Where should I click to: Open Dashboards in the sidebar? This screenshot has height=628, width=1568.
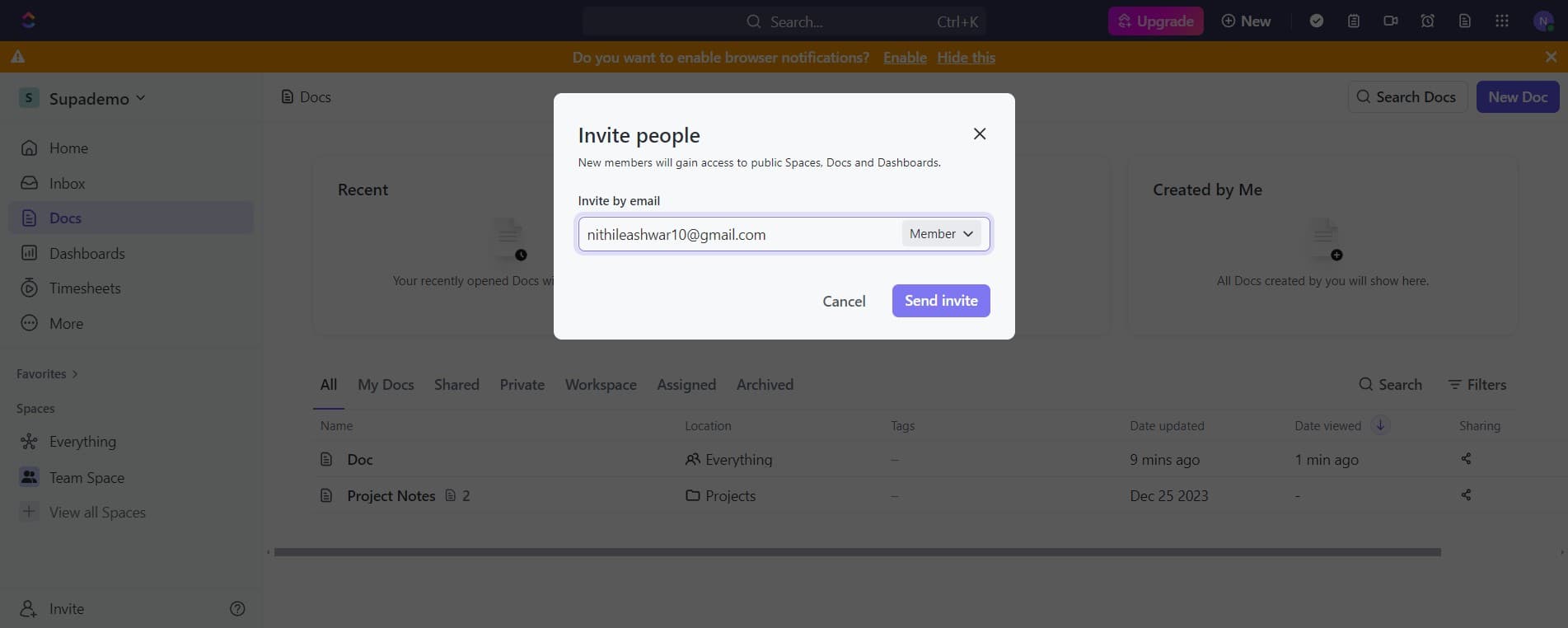point(131,253)
